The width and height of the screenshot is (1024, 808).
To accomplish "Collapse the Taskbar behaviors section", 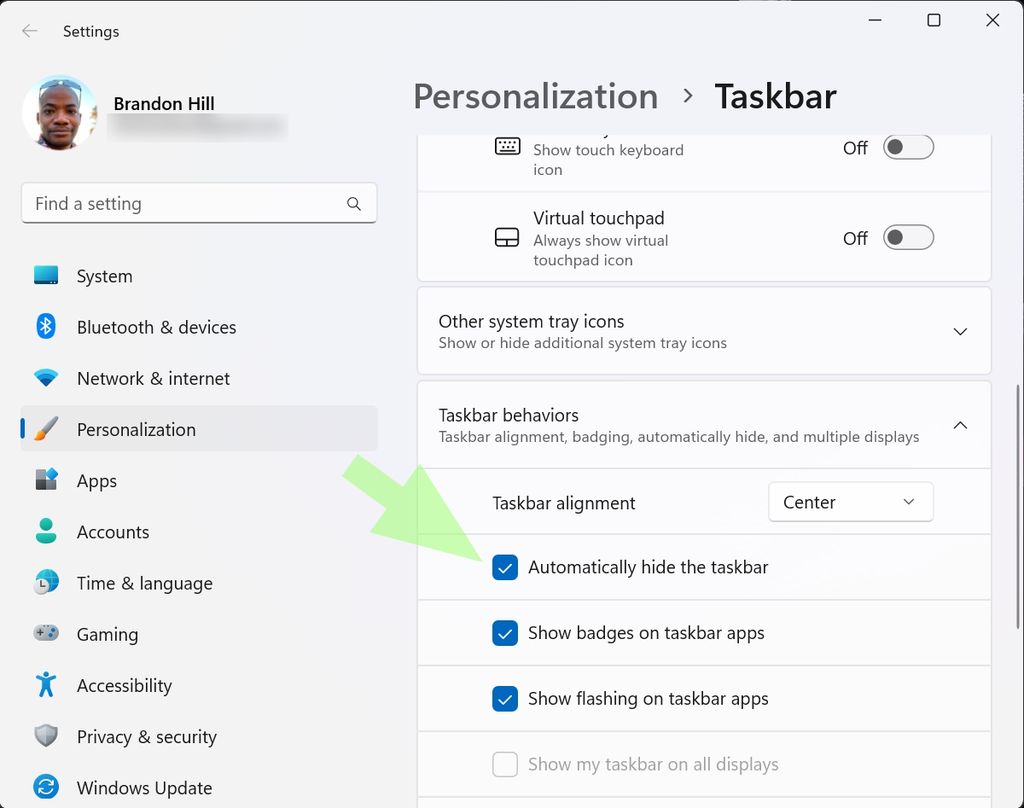I will point(960,425).
